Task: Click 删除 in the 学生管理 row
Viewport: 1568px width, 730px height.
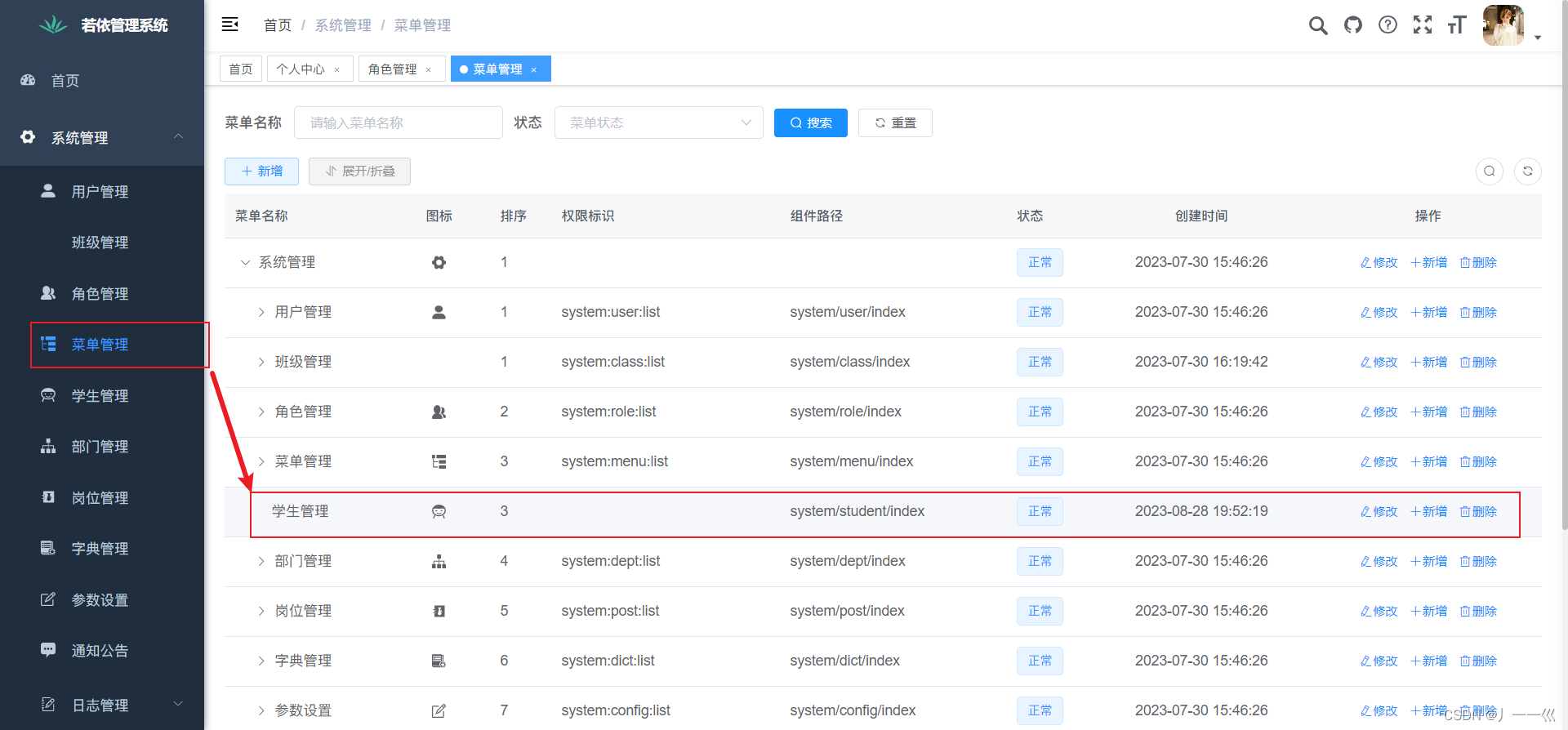Action: tap(1478, 512)
